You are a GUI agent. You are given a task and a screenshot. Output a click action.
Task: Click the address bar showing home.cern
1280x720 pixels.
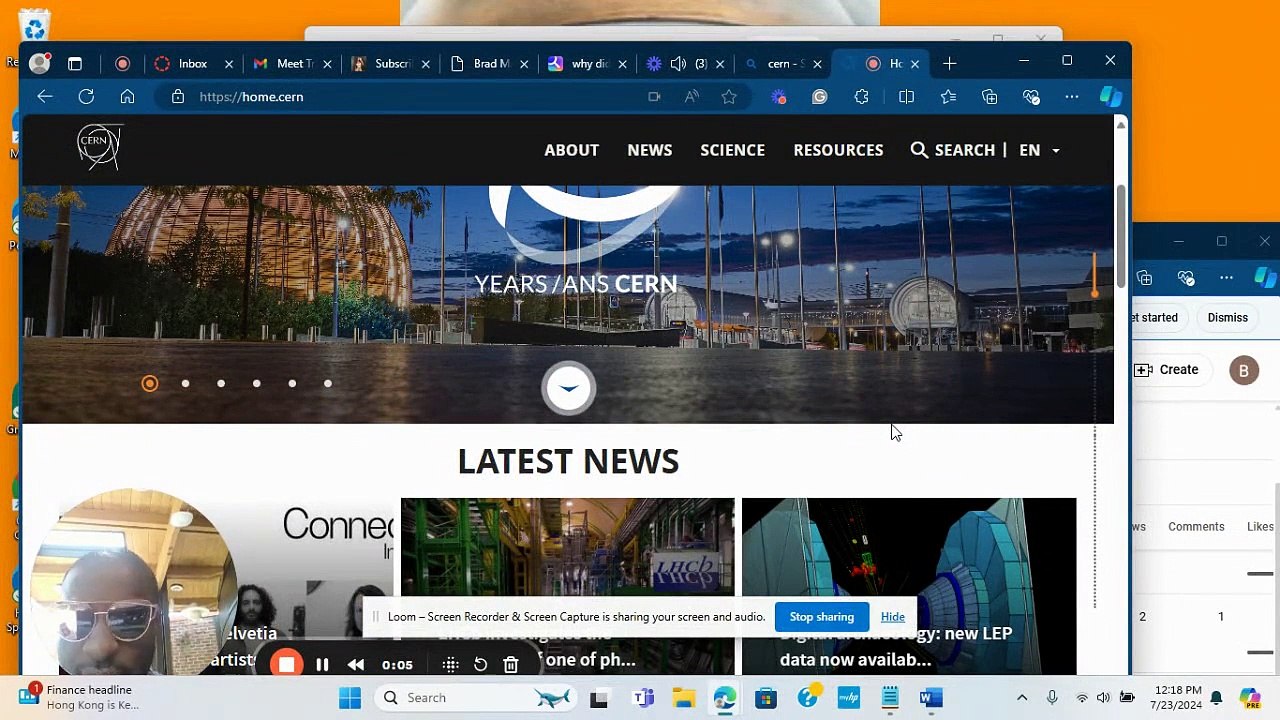(400, 97)
